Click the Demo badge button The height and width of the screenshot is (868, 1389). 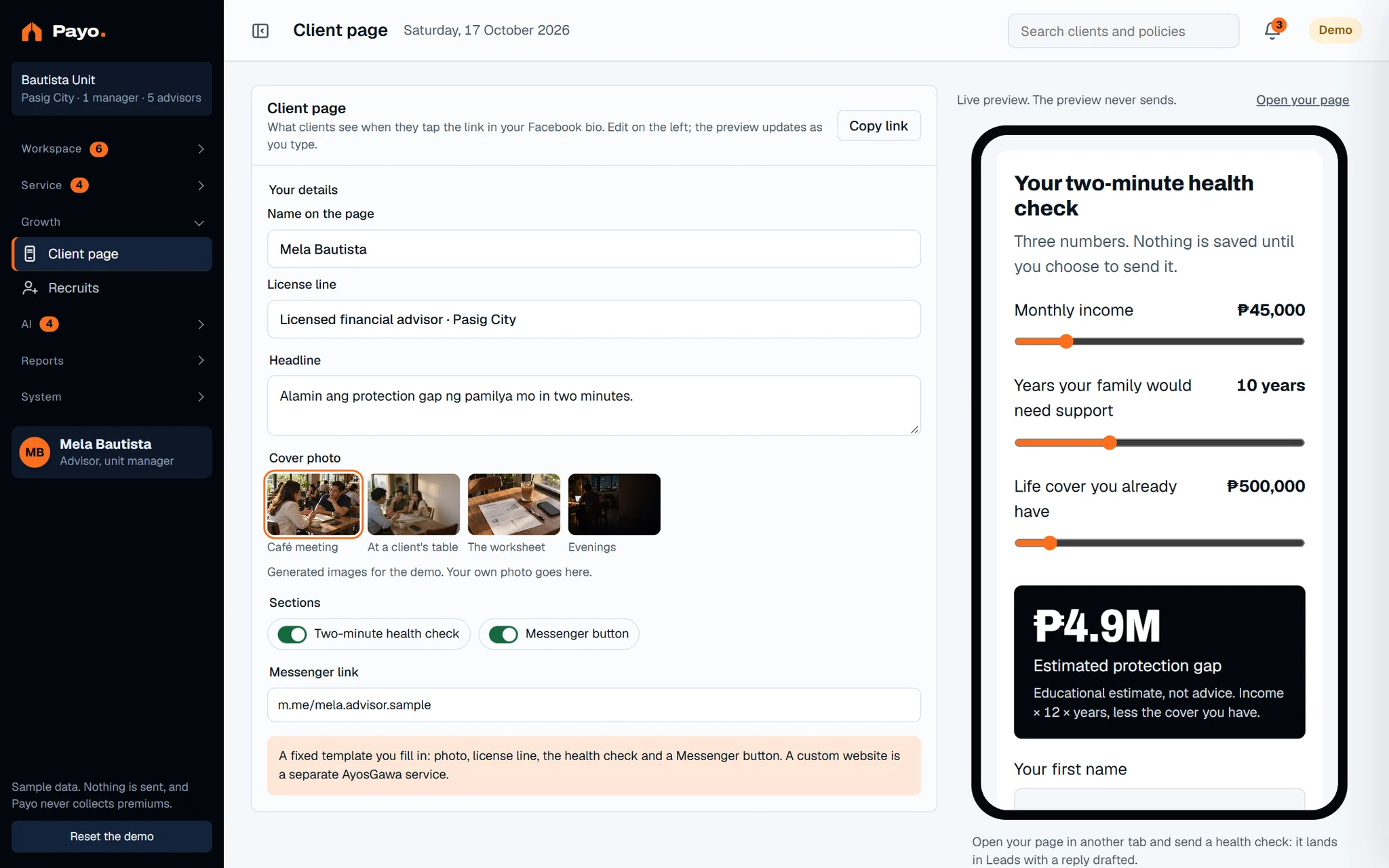(1335, 30)
